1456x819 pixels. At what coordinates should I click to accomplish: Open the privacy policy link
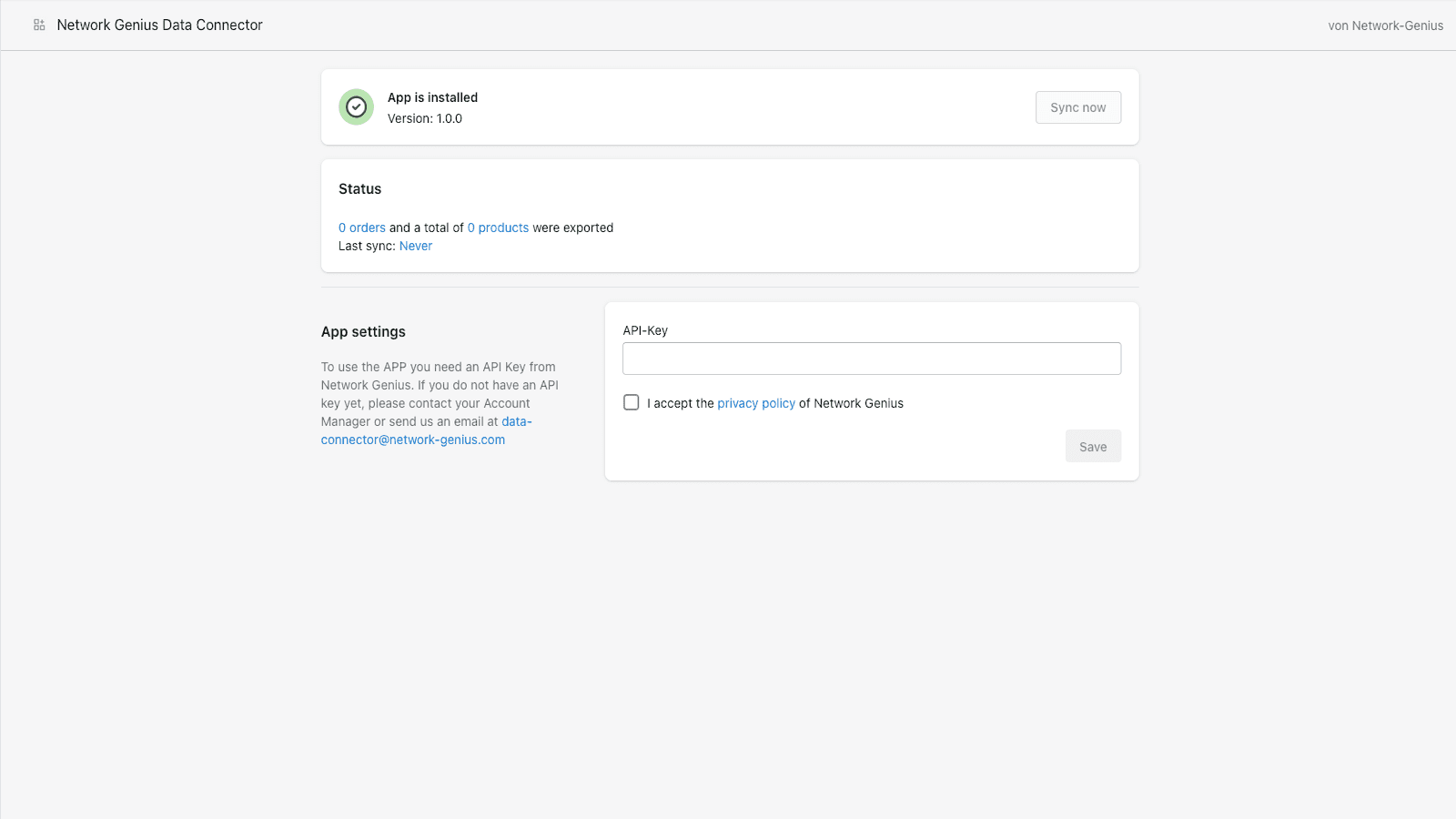[x=755, y=404]
